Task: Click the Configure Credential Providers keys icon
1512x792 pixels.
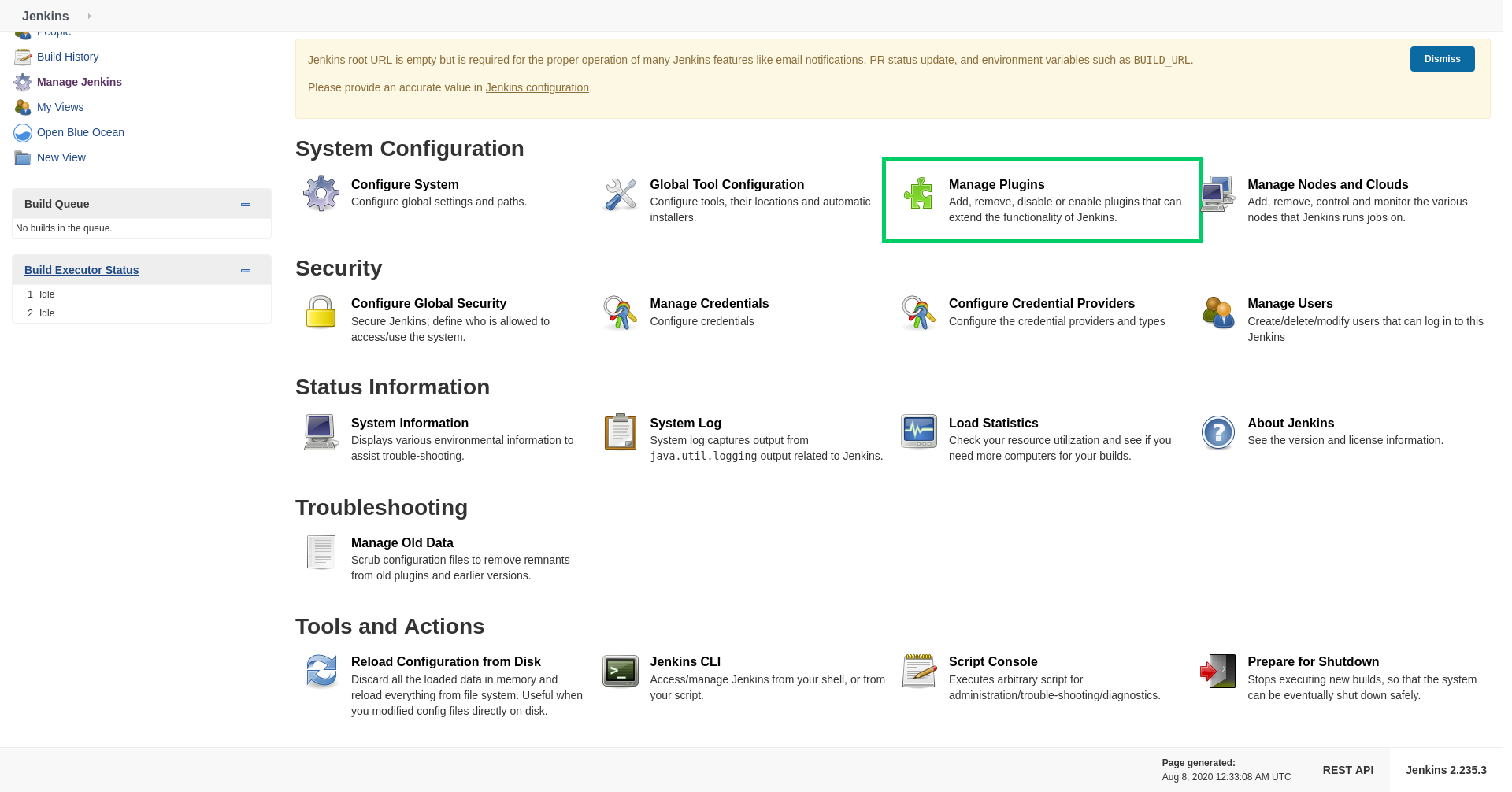Action: click(918, 313)
